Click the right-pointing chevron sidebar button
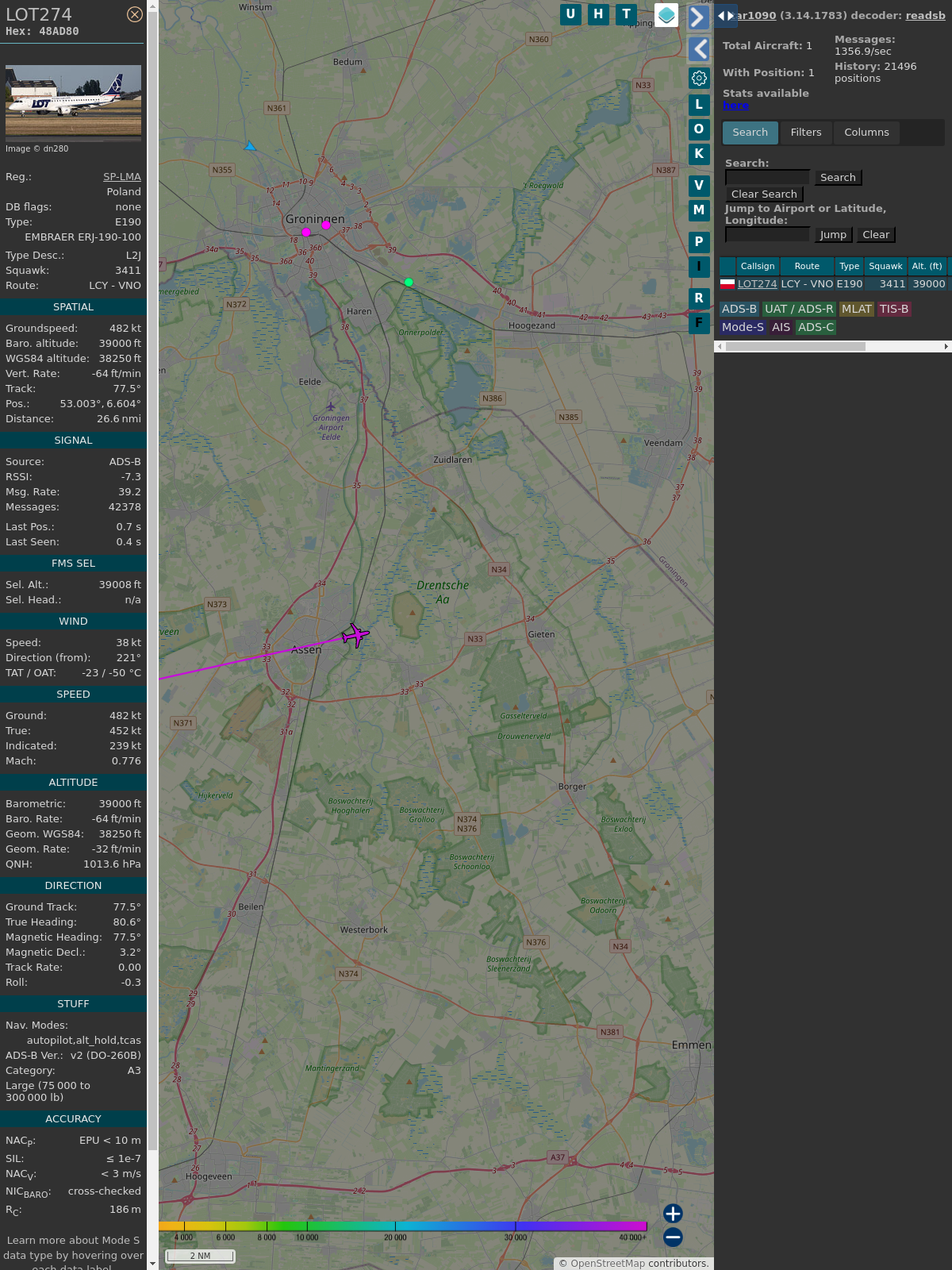Screen dimensions: 952x1270 click(x=698, y=17)
